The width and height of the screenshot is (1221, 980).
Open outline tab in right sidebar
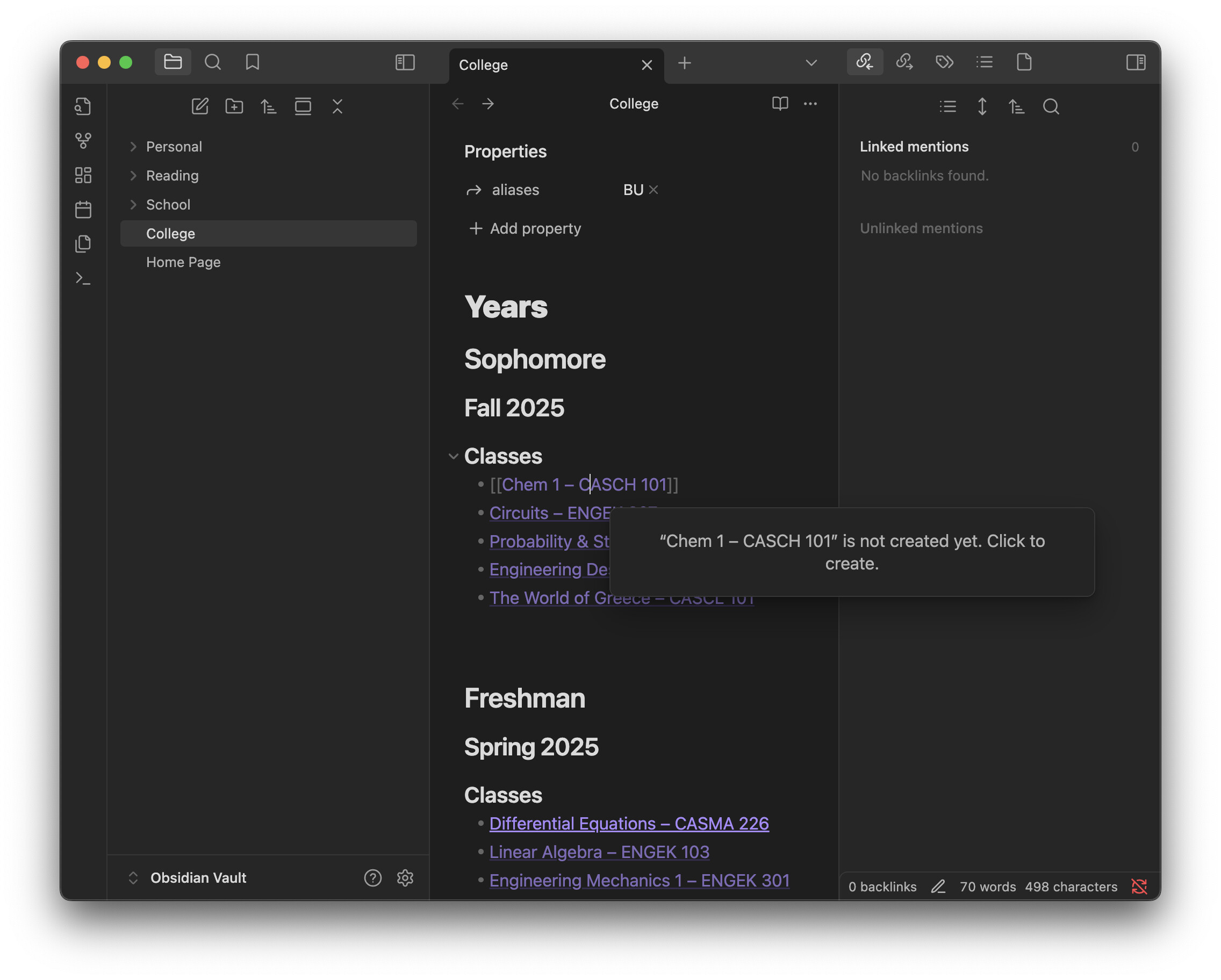[985, 62]
